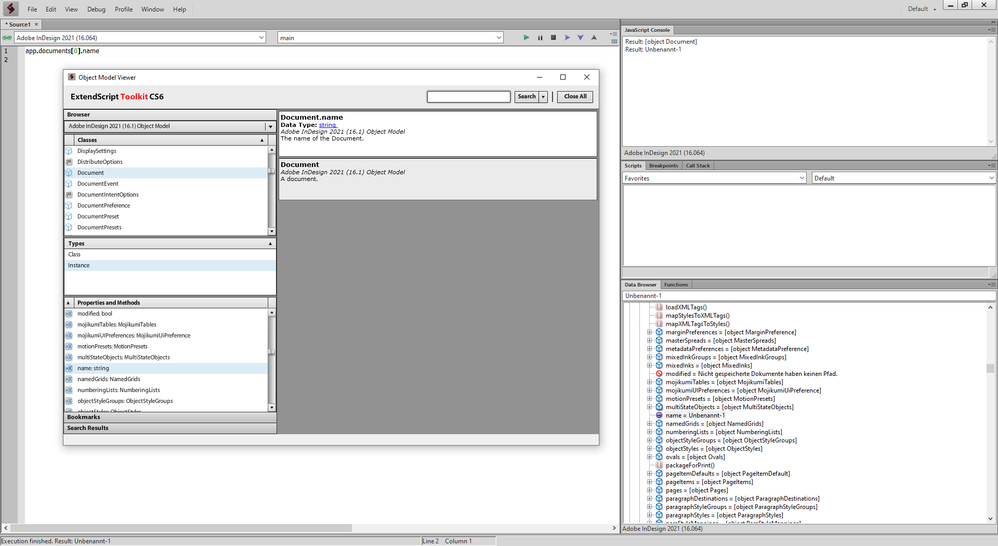This screenshot has width=998, height=546.
Task: Open the File menu
Action: 32,9
